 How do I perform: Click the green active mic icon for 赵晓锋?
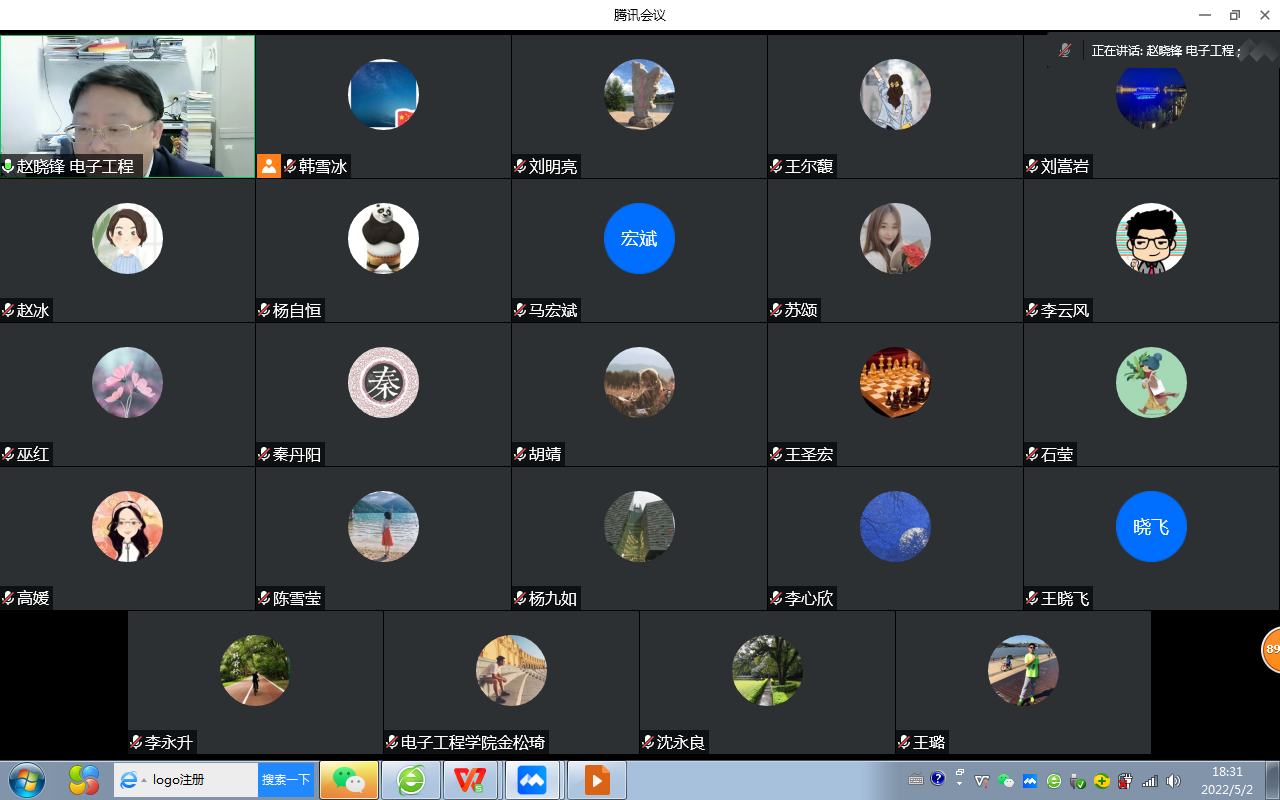8,167
